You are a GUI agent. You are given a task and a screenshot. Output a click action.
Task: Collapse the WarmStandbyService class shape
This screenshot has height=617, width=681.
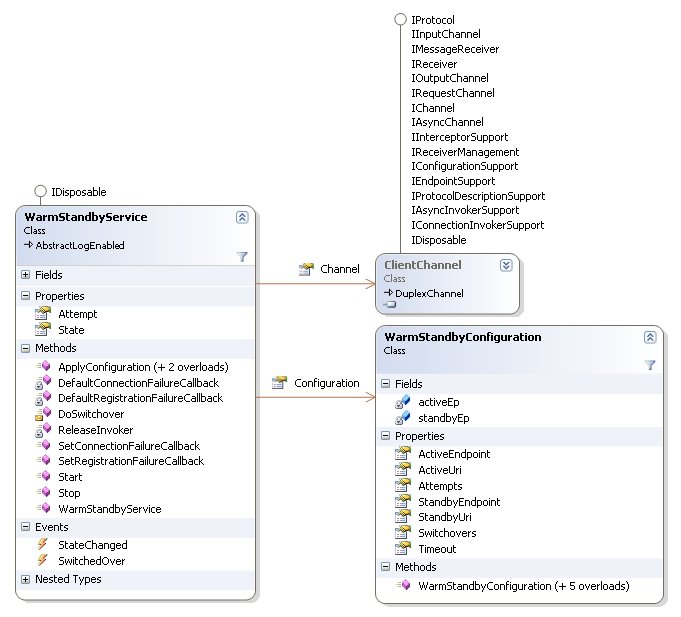pos(242,217)
